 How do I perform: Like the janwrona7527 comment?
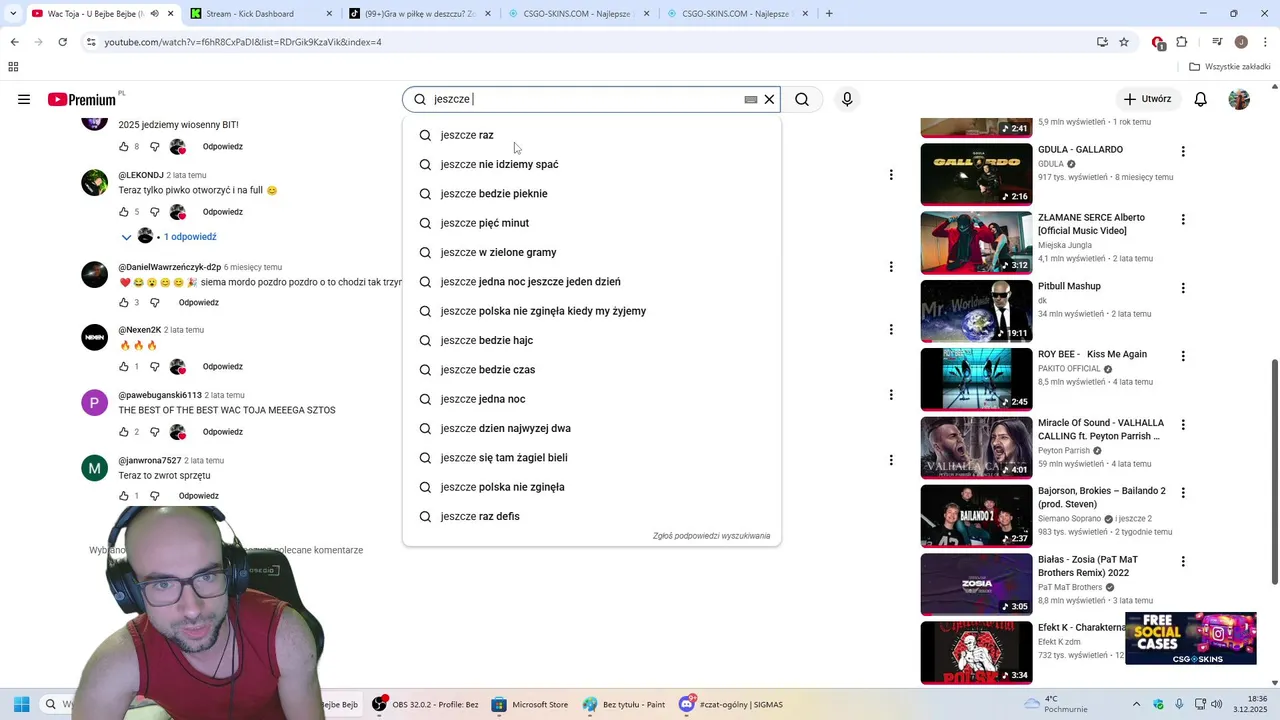(124, 496)
